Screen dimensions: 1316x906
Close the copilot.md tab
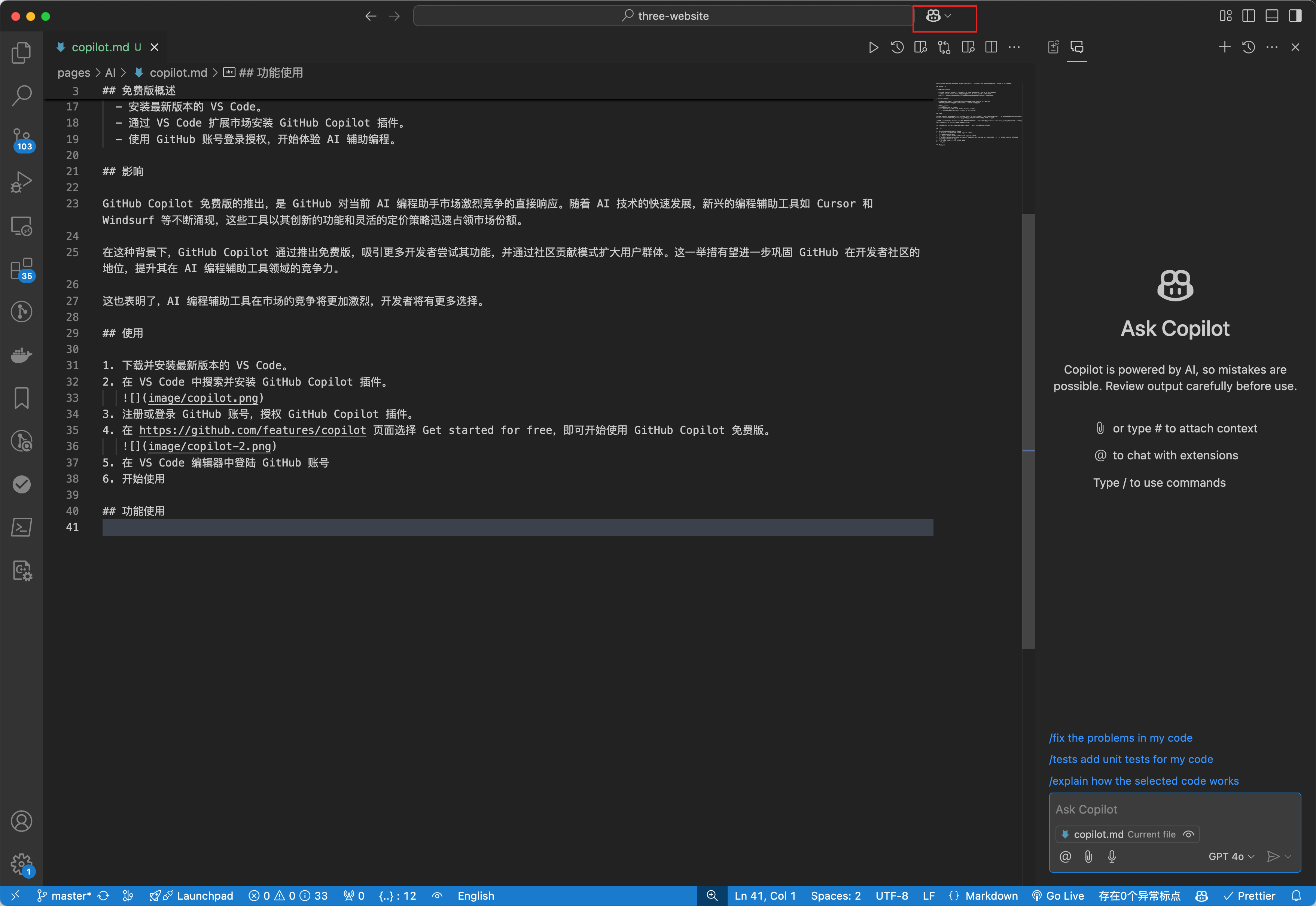tap(154, 47)
